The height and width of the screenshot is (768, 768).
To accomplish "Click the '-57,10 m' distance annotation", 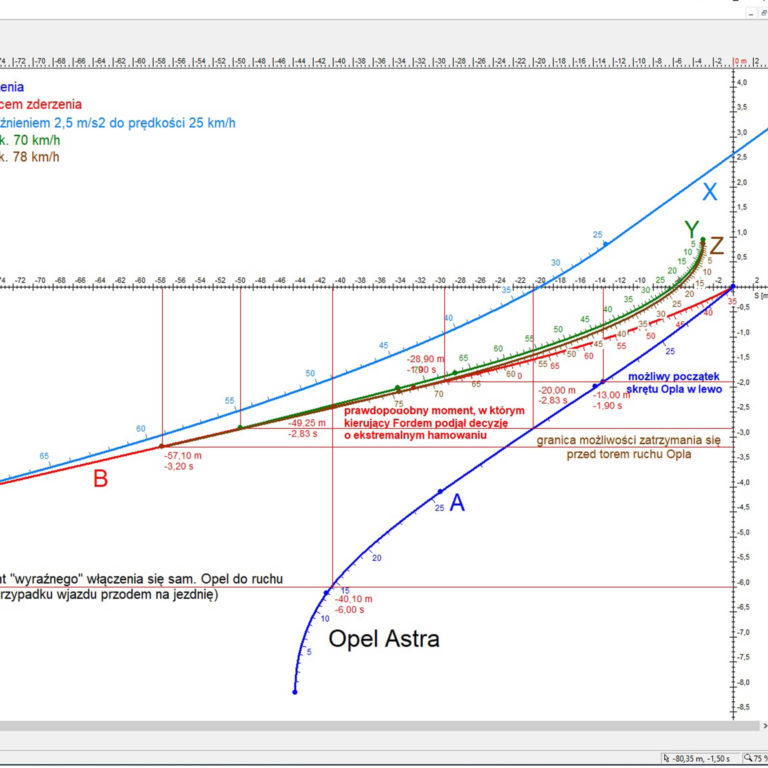I will point(183,456).
